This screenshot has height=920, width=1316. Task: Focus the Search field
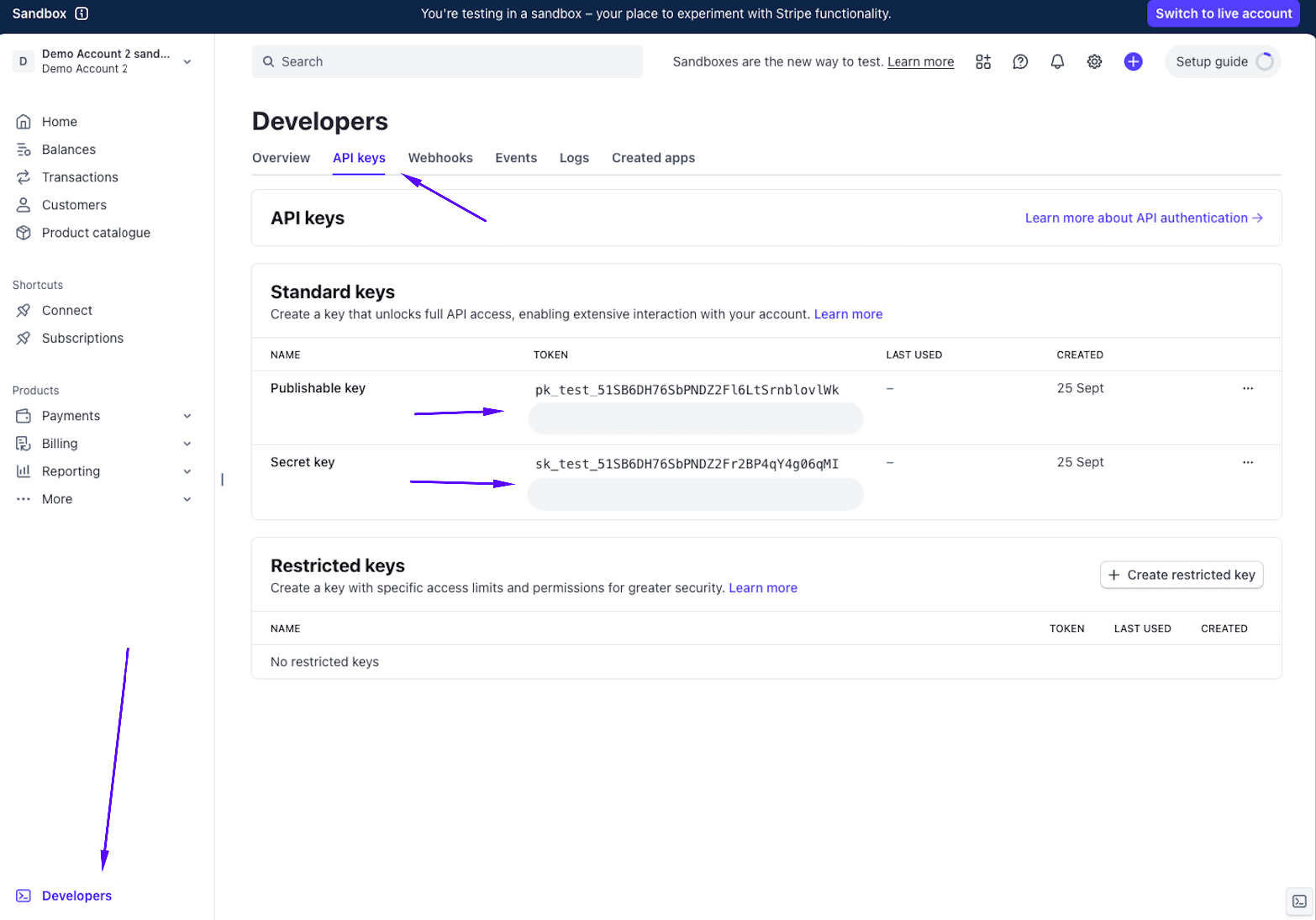447,61
